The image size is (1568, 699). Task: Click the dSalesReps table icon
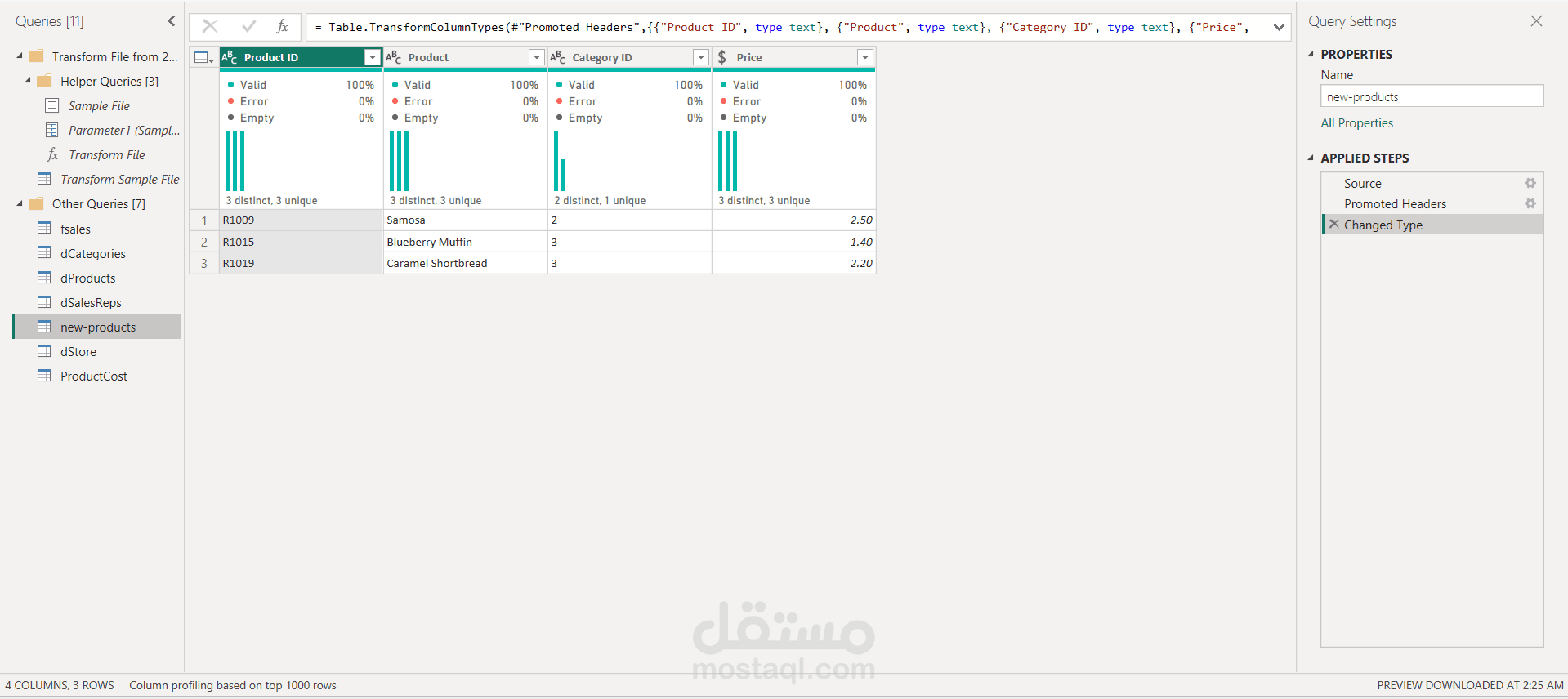tap(44, 302)
